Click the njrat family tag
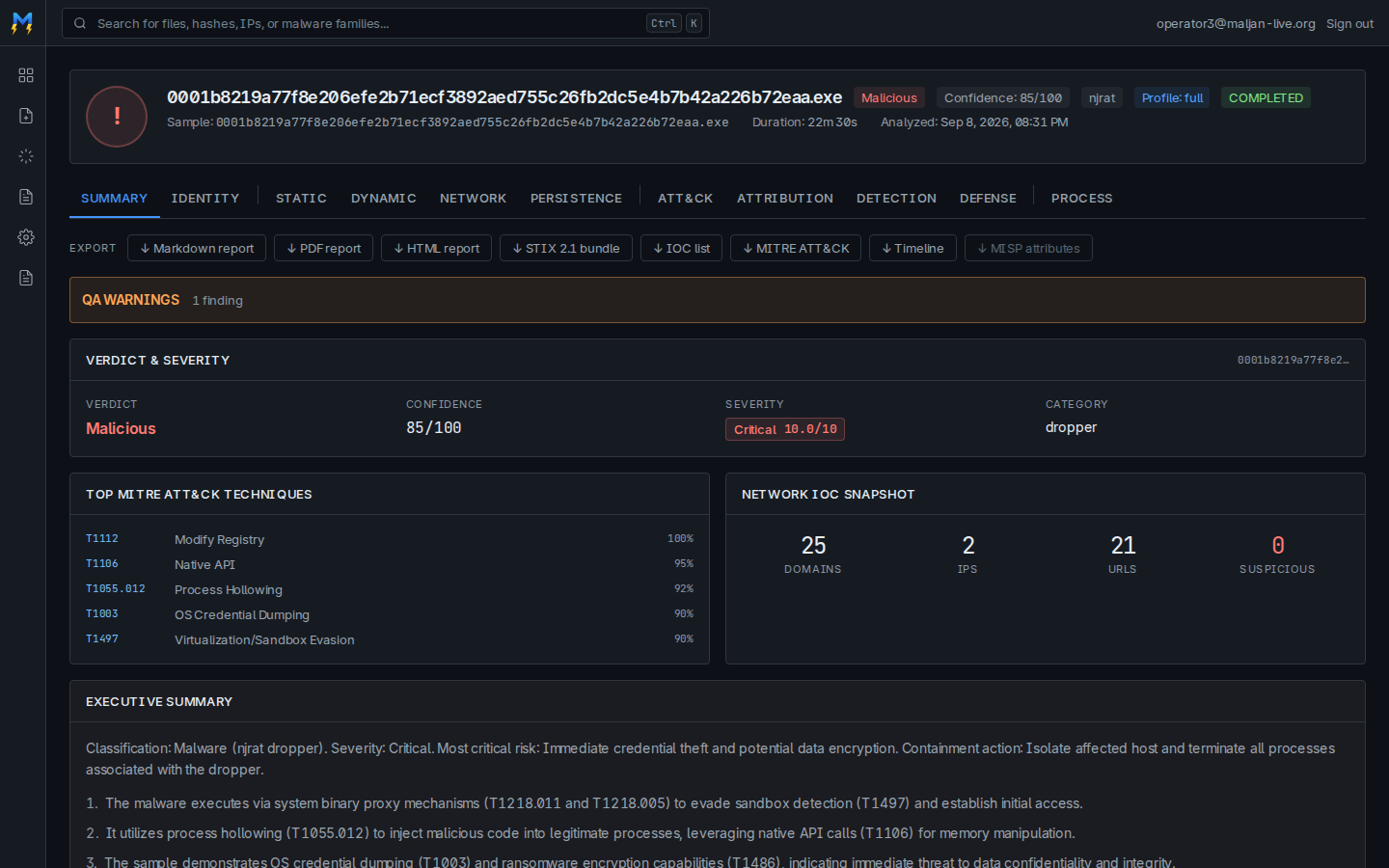1389x868 pixels. coord(1102,97)
